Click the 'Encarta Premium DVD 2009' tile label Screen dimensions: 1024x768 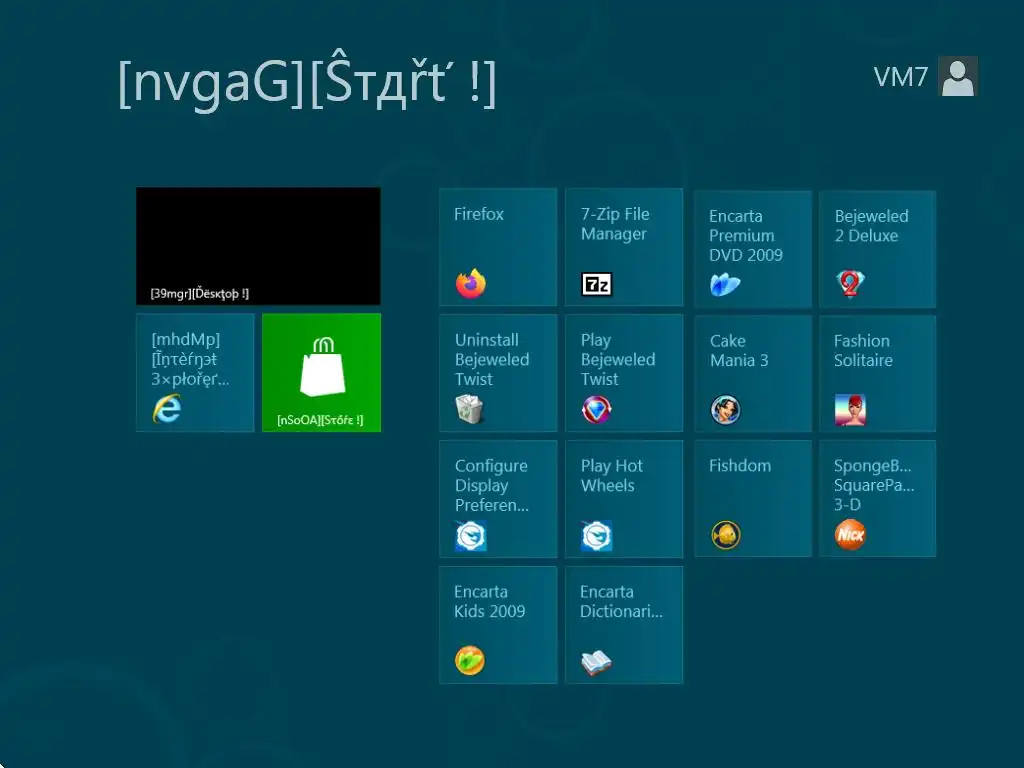click(x=746, y=236)
